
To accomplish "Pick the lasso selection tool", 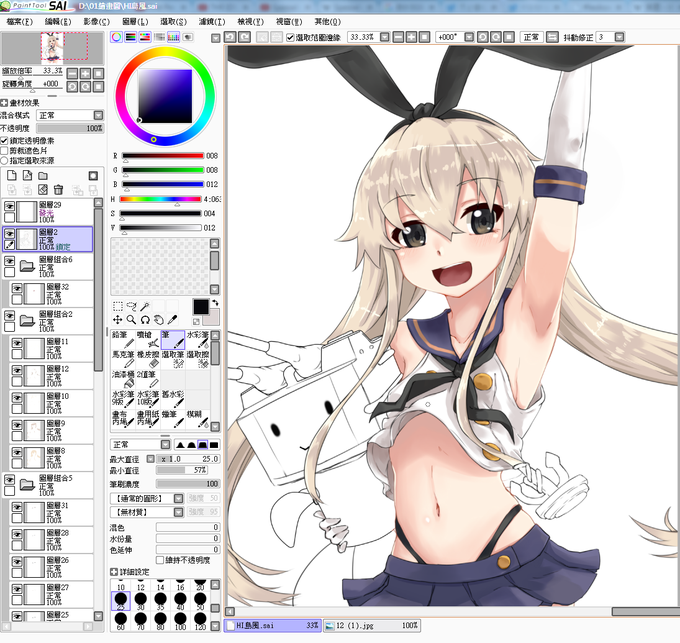I will click(131, 307).
